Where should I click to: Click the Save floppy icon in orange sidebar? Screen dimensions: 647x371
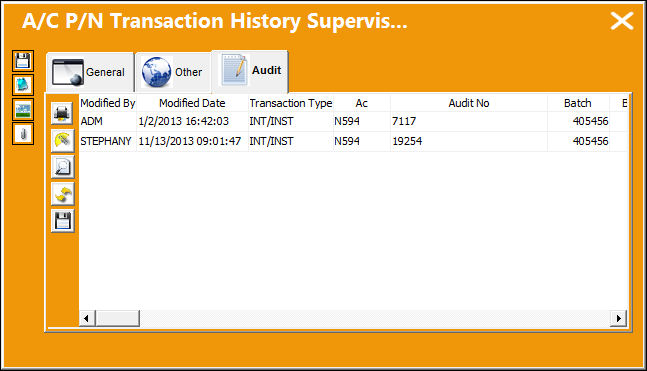[x=23, y=61]
